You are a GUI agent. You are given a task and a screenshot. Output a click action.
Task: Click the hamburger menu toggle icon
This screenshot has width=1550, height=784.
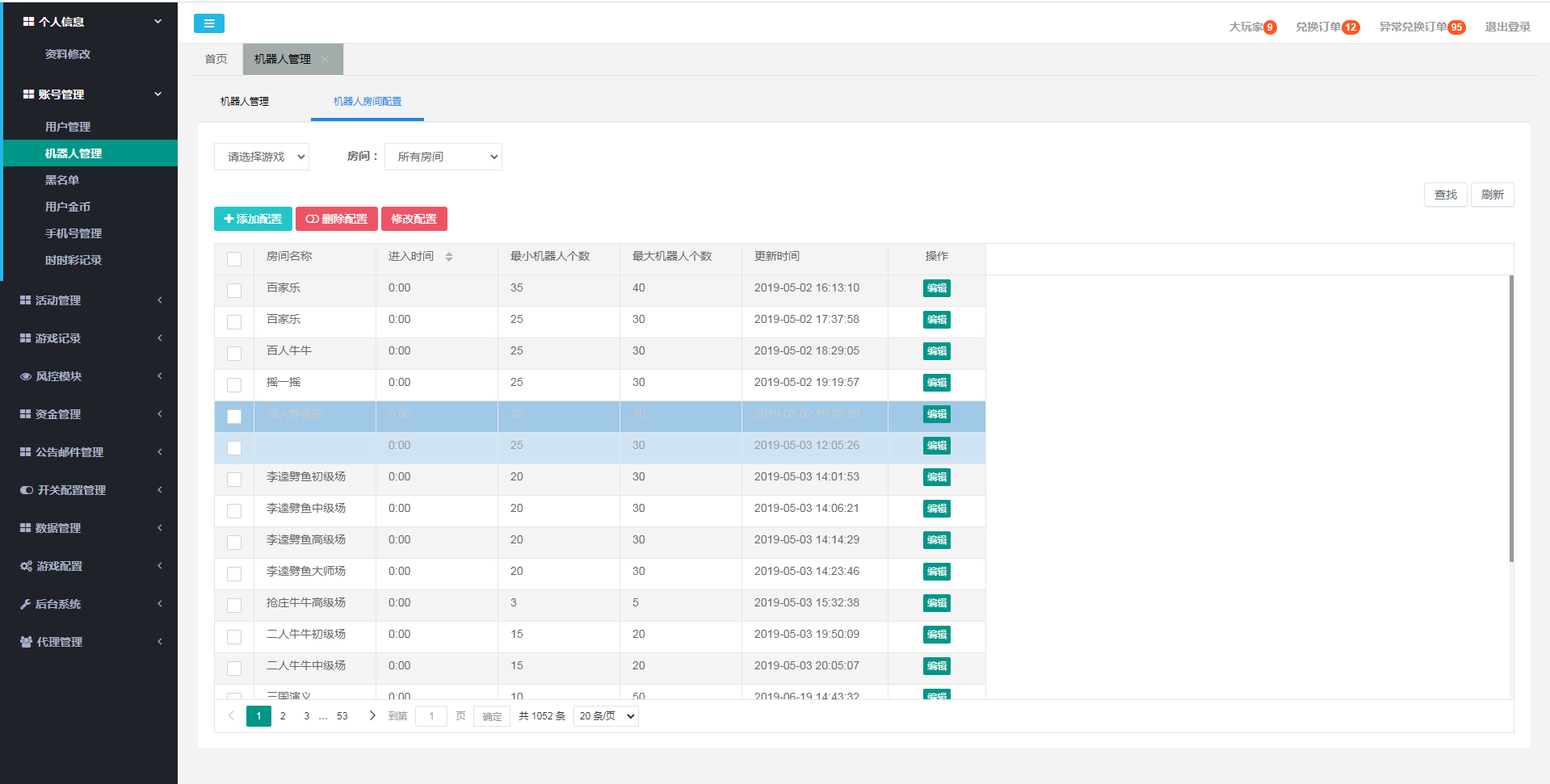point(208,23)
